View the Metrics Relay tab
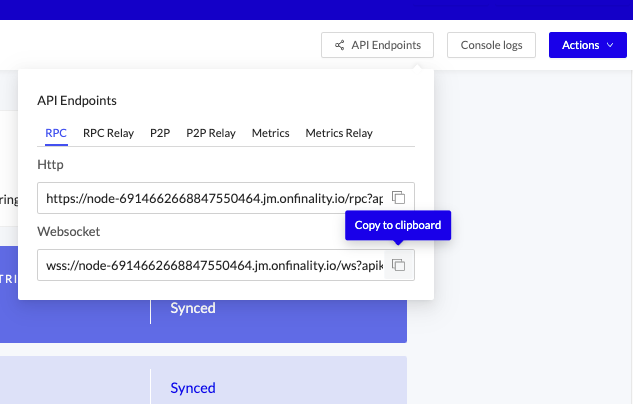633x404 pixels. (x=339, y=133)
